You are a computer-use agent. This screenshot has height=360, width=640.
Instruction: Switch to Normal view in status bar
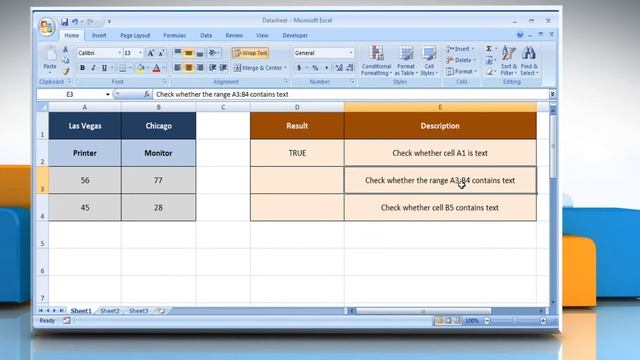439,321
